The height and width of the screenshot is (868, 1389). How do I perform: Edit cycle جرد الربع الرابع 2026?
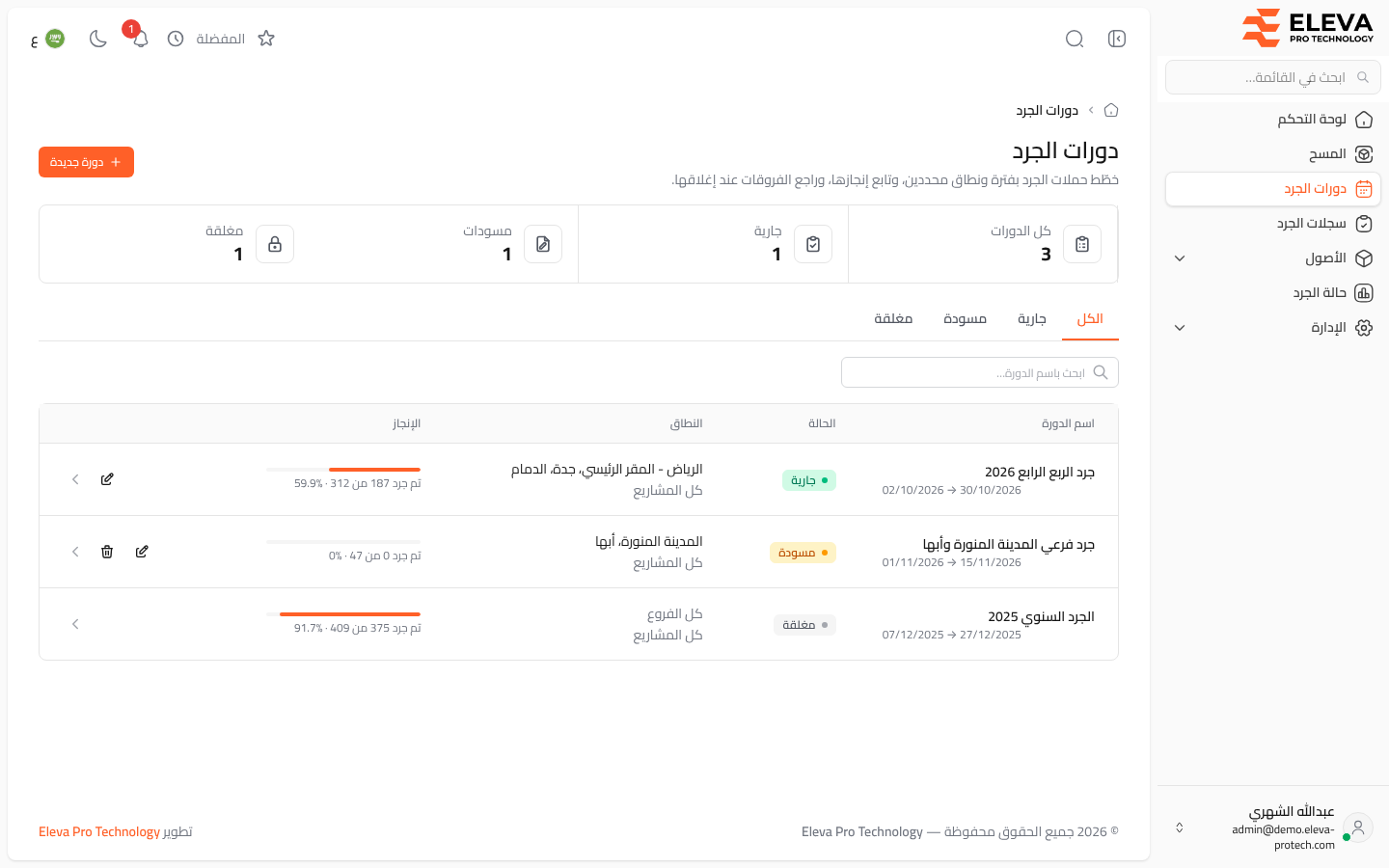point(107,479)
